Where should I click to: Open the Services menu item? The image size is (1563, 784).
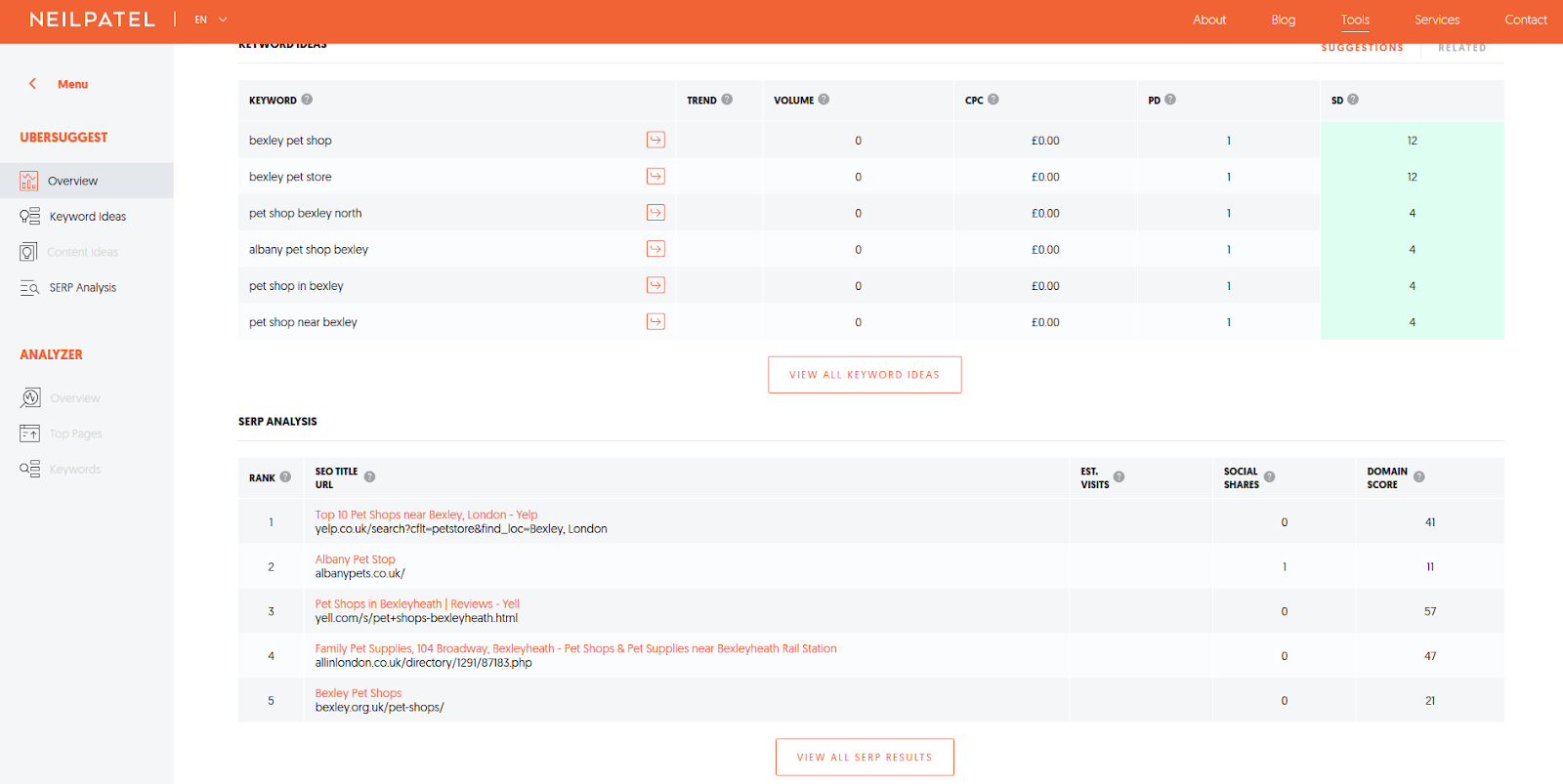point(1437,20)
